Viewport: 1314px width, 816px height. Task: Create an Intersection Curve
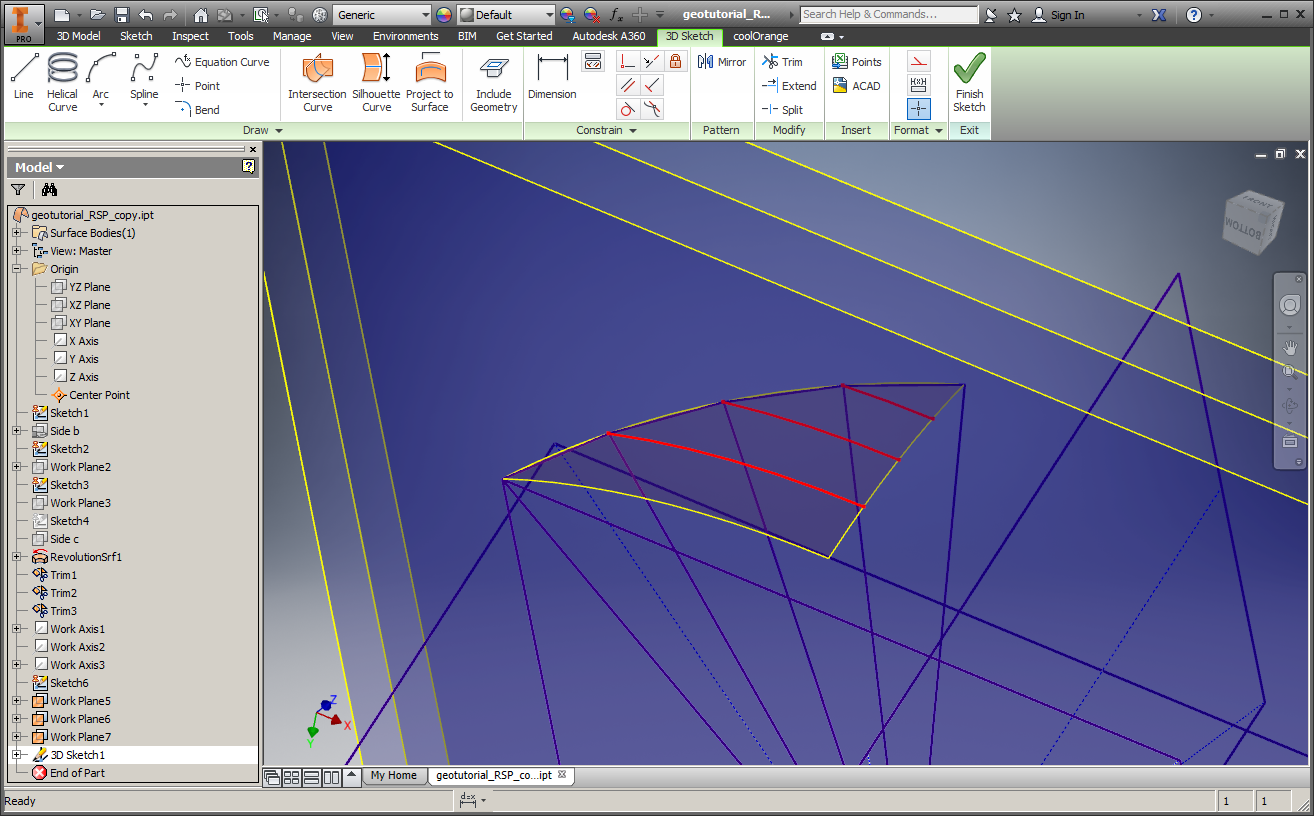click(x=317, y=82)
